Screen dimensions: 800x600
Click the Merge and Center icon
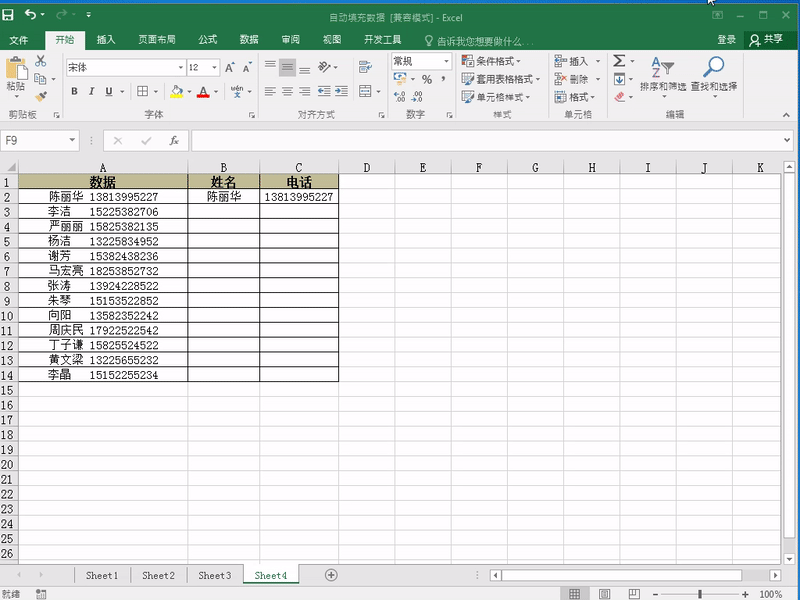[x=365, y=91]
